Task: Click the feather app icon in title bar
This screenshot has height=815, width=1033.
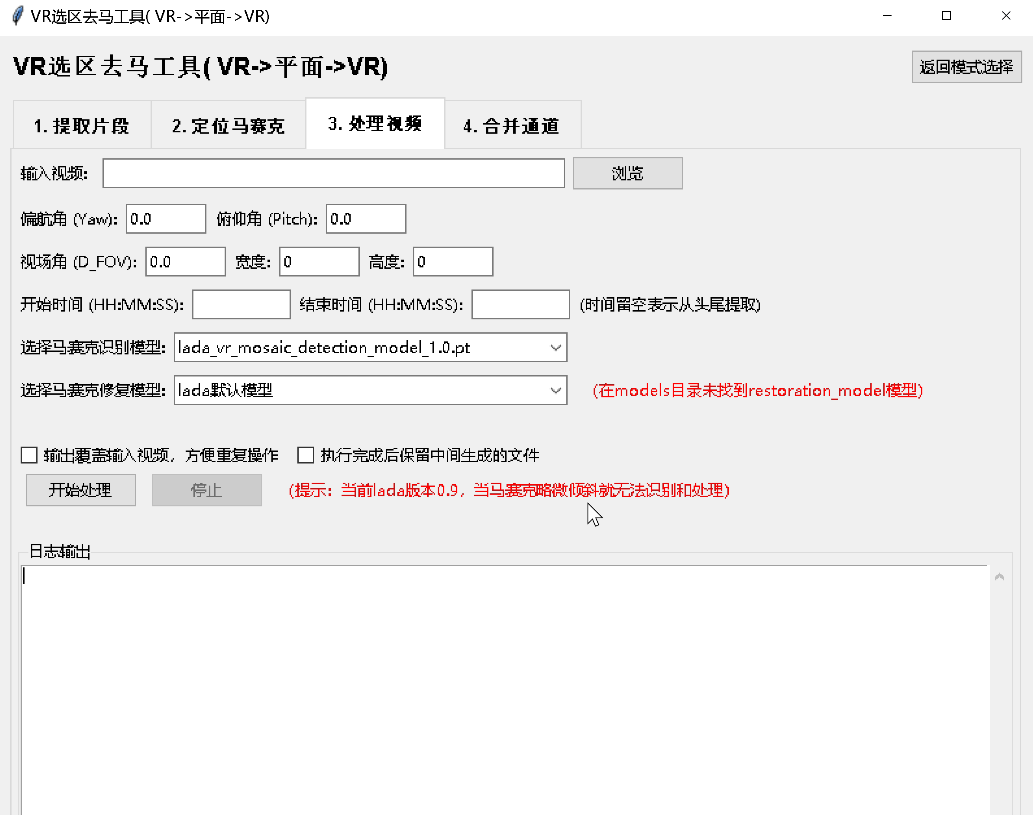Action: (x=18, y=16)
